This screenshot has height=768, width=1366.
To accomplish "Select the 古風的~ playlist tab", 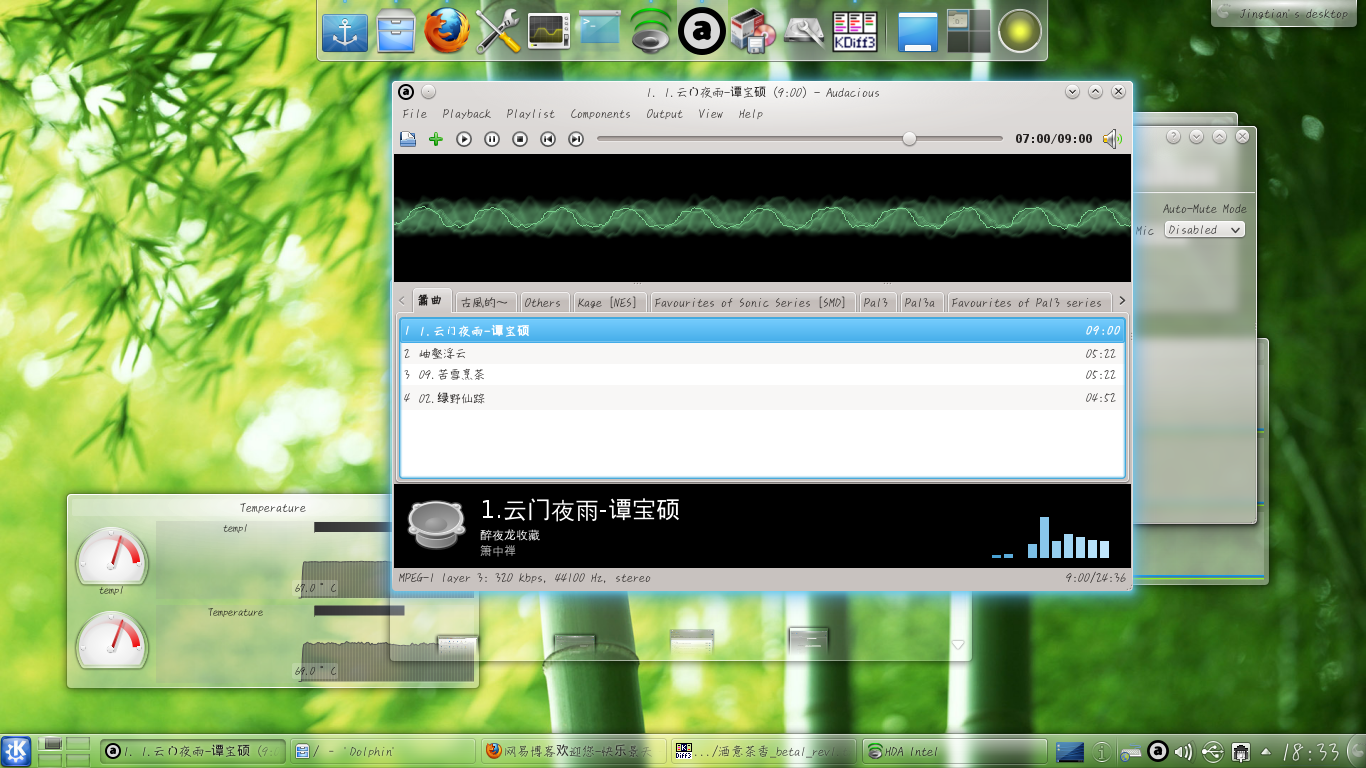I will pyautogui.click(x=484, y=302).
